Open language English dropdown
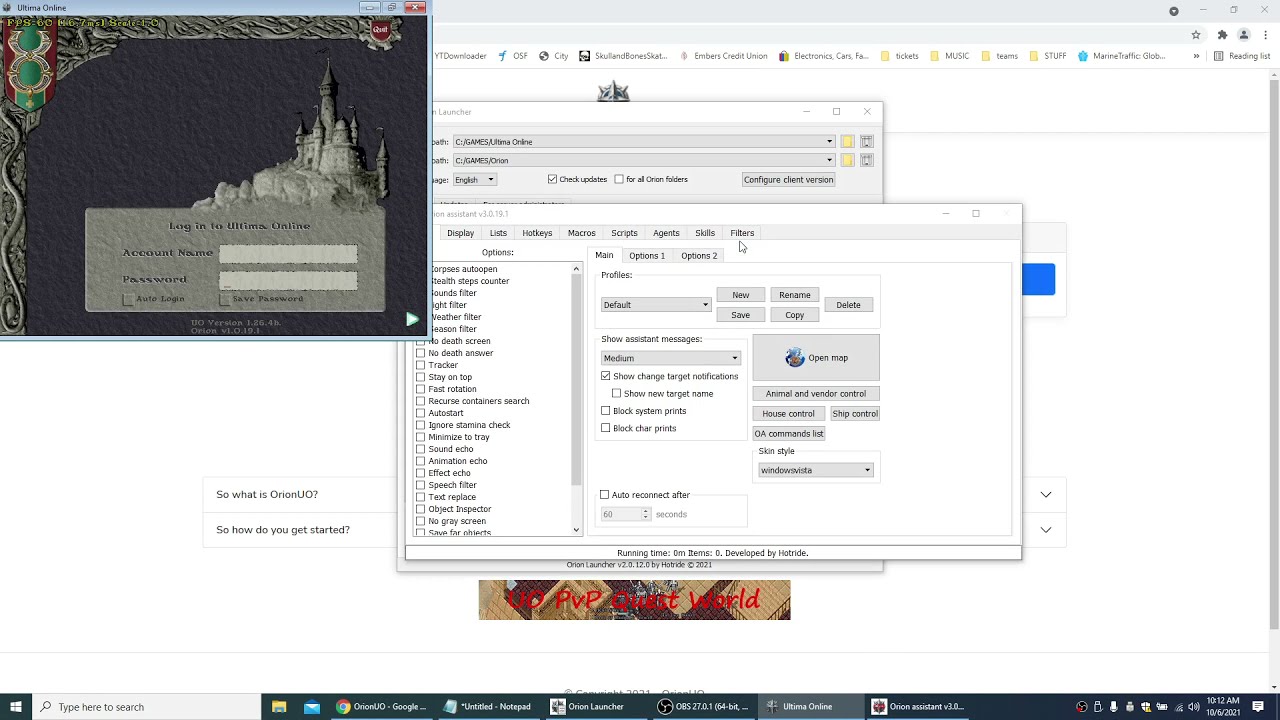The image size is (1280, 720). click(x=475, y=180)
